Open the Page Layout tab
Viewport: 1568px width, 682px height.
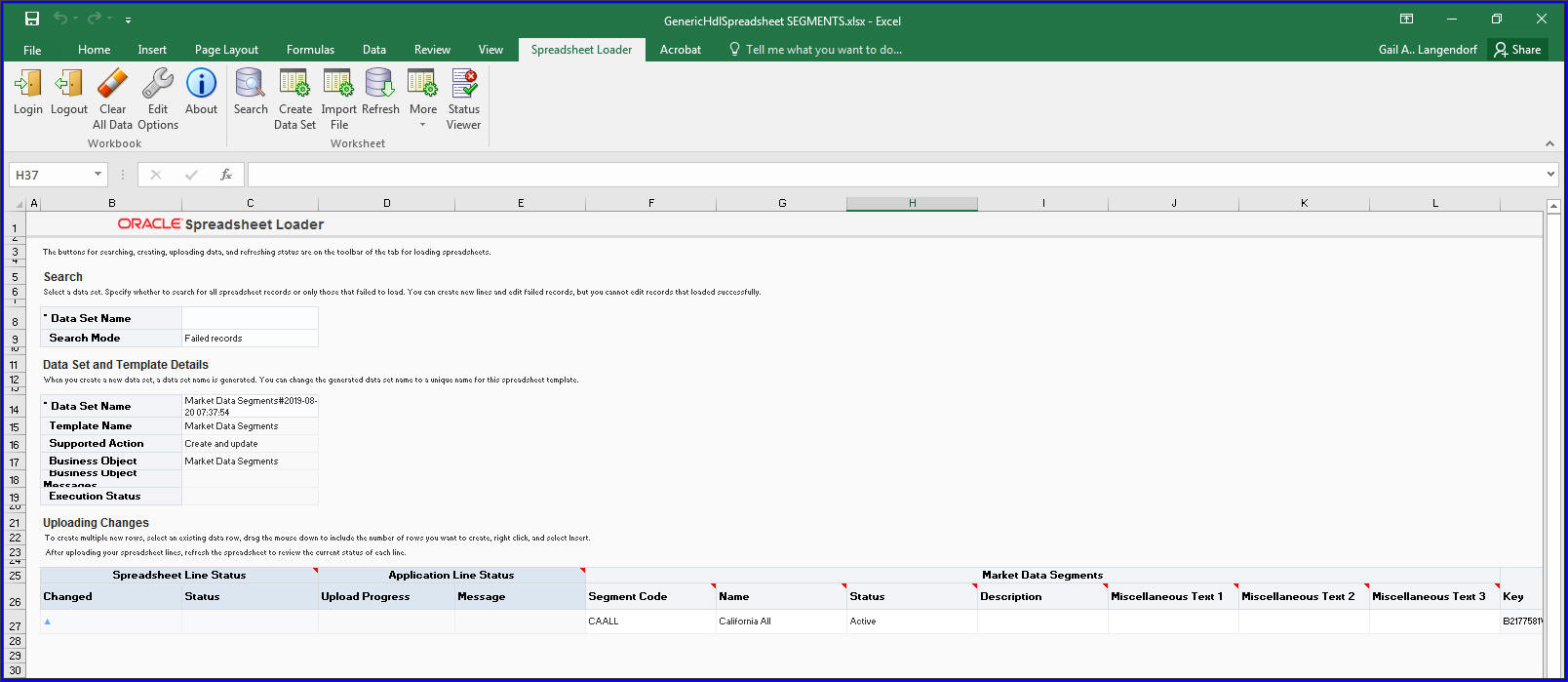point(226,50)
